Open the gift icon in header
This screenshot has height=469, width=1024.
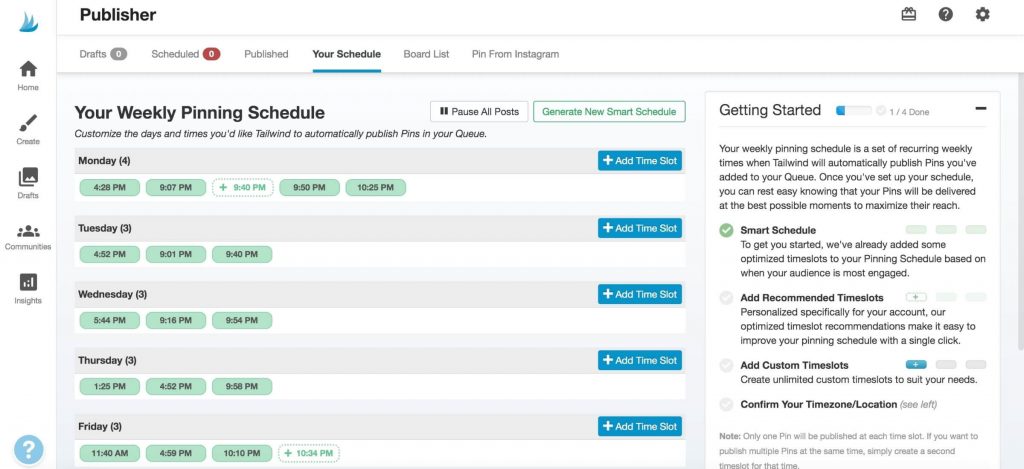[908, 14]
